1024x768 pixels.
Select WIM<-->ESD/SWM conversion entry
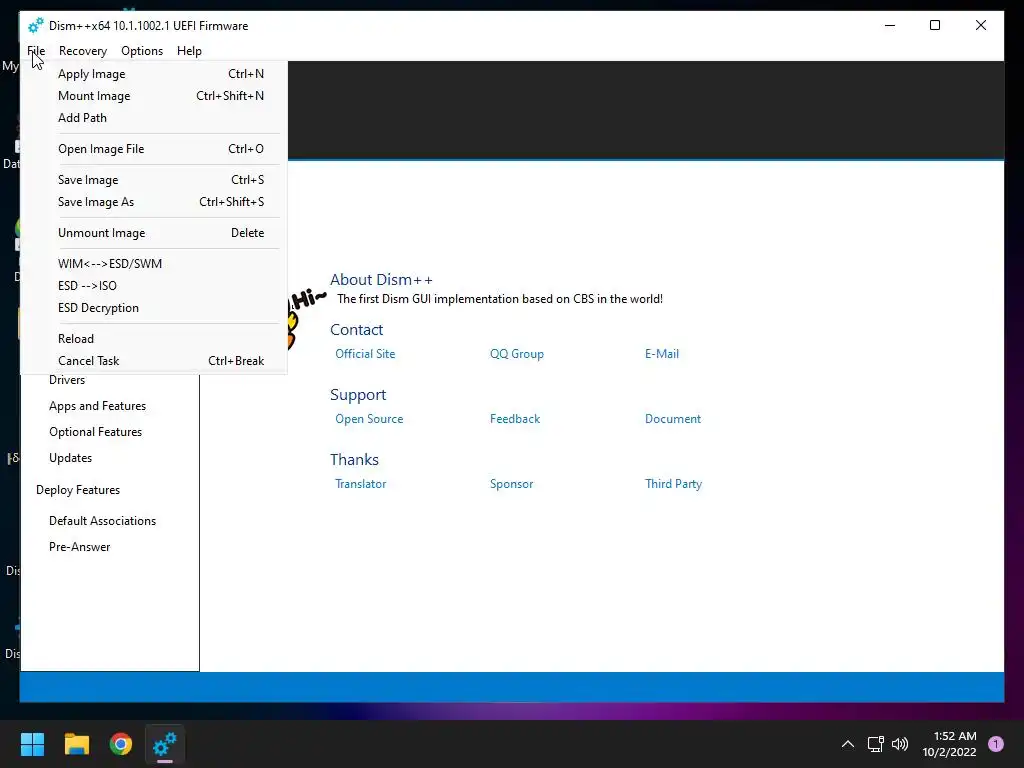[154, 264]
